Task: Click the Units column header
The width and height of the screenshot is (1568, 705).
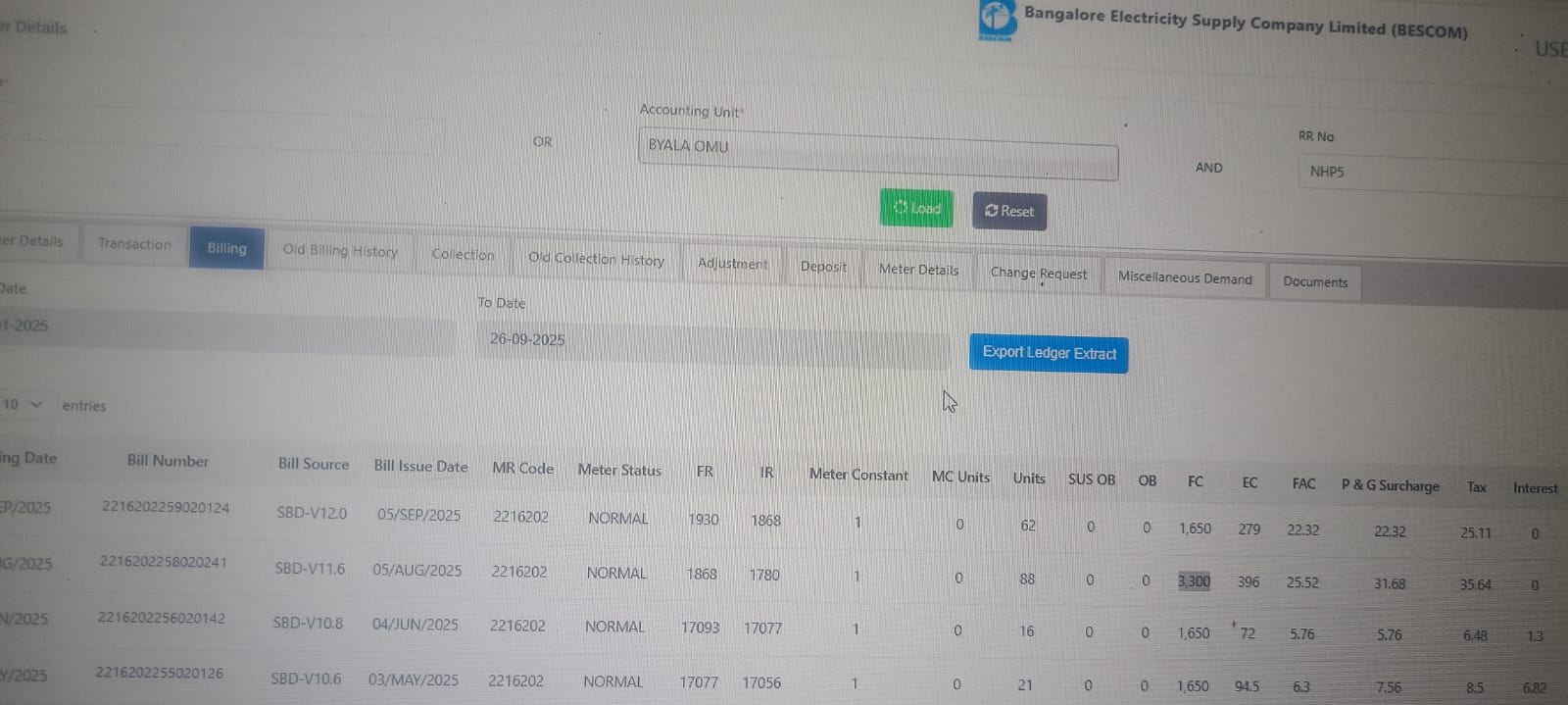Action: click(x=1029, y=478)
